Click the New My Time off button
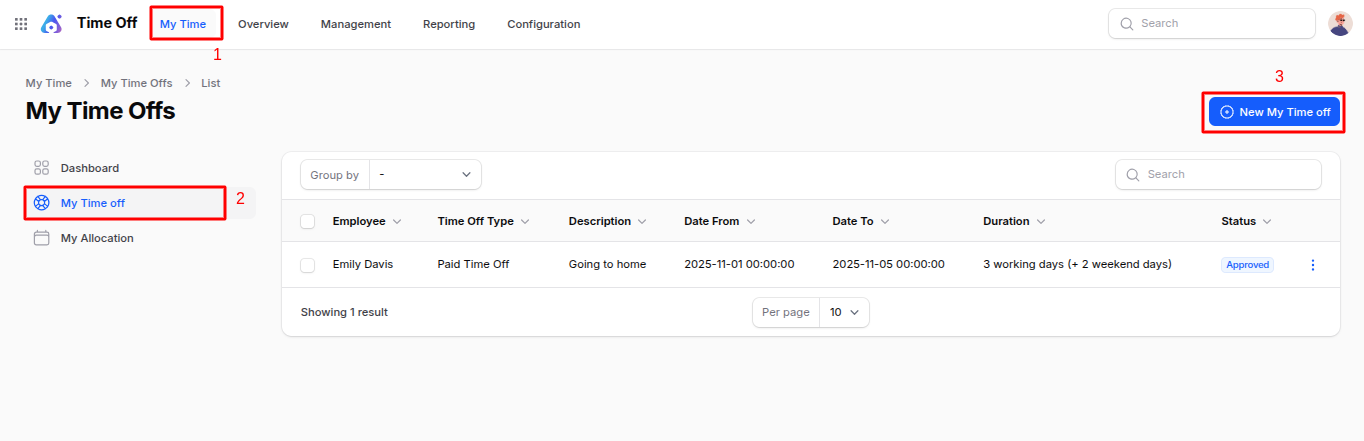 1274,112
